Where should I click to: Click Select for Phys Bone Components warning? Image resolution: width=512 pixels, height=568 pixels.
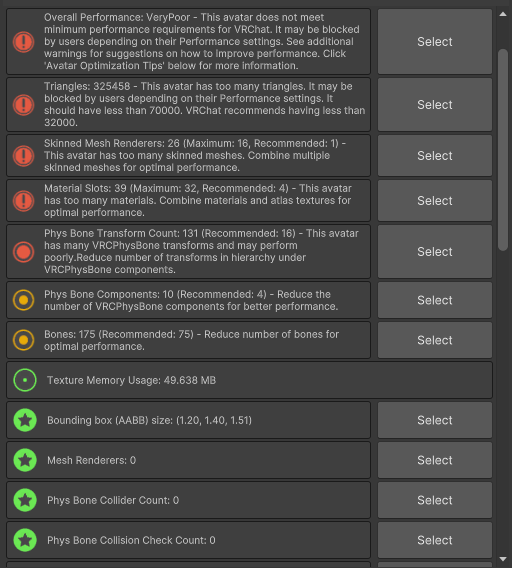click(x=435, y=300)
